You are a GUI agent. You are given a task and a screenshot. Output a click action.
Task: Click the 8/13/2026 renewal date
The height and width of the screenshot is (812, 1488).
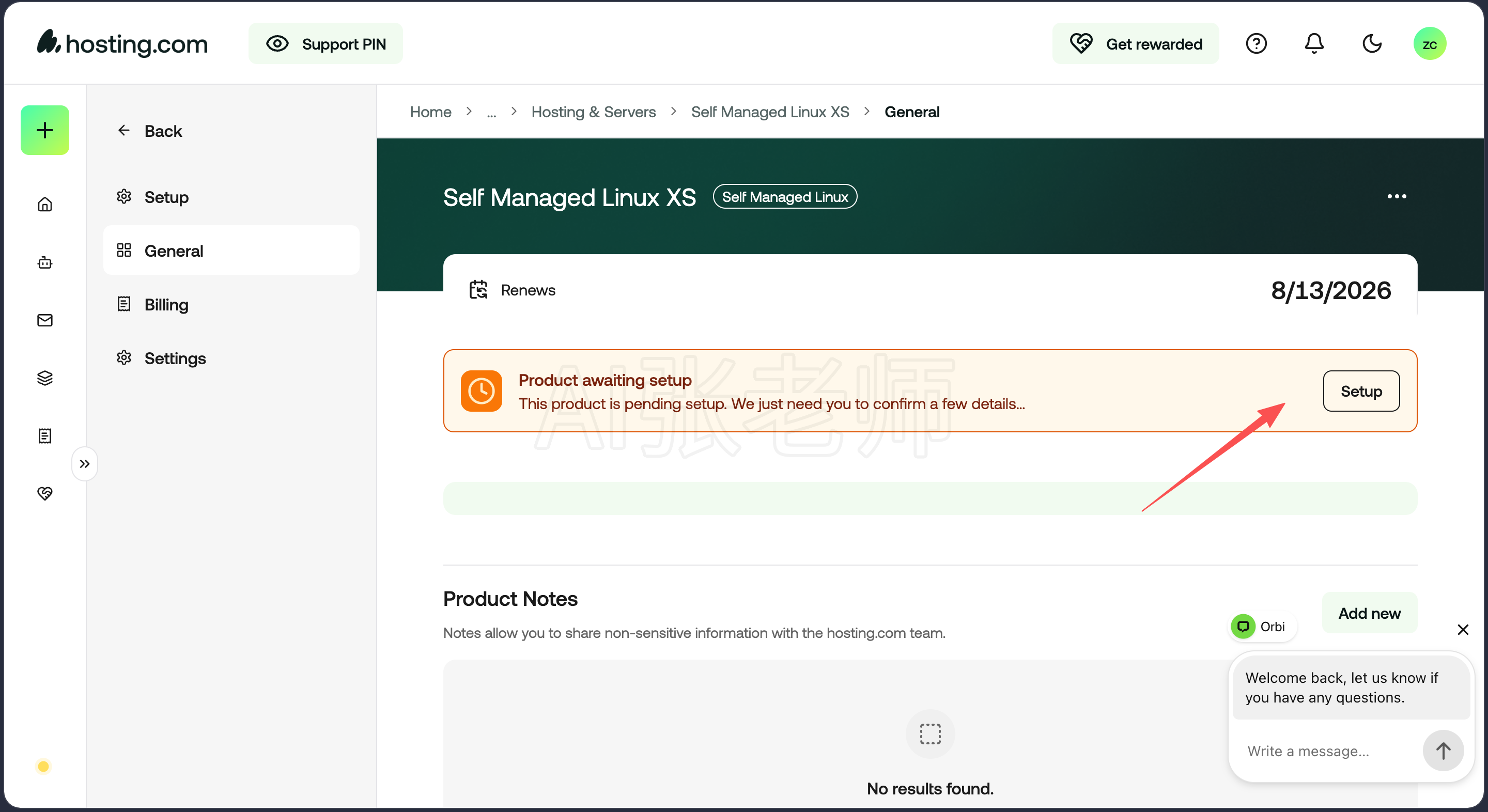(1331, 290)
